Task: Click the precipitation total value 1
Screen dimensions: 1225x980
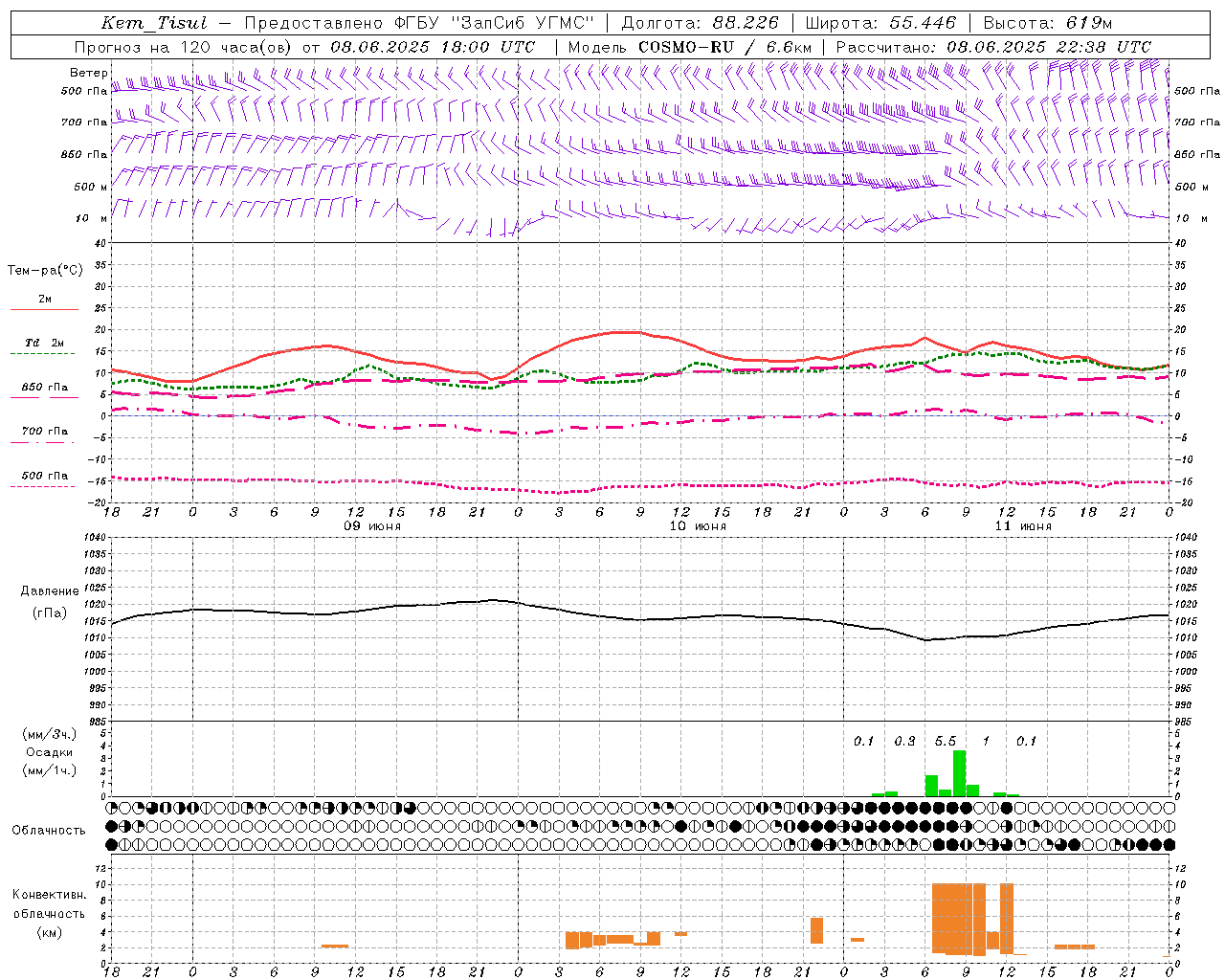Action: (986, 741)
